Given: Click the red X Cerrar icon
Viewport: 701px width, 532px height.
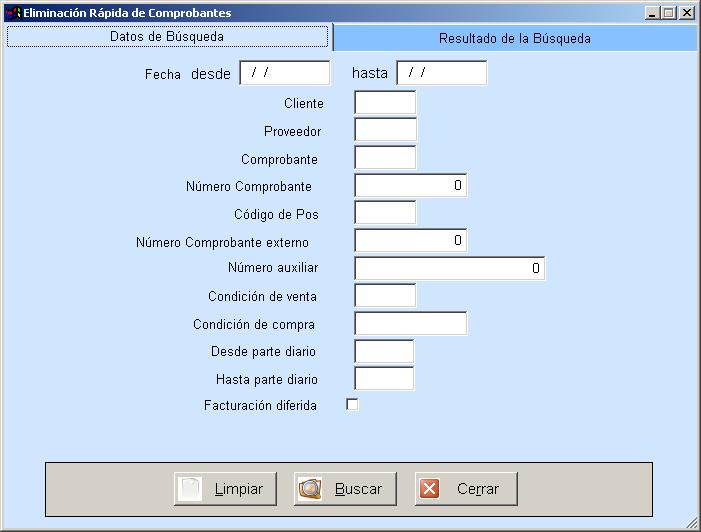Looking at the screenshot, I should [430, 489].
